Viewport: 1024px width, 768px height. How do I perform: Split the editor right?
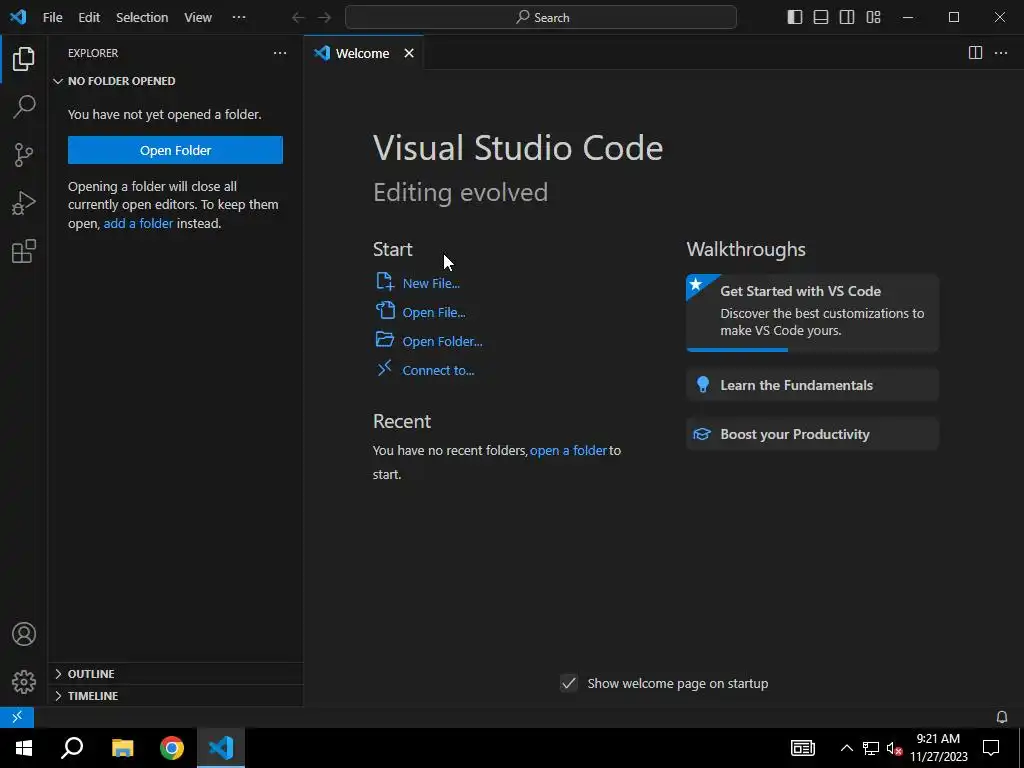pos(975,53)
